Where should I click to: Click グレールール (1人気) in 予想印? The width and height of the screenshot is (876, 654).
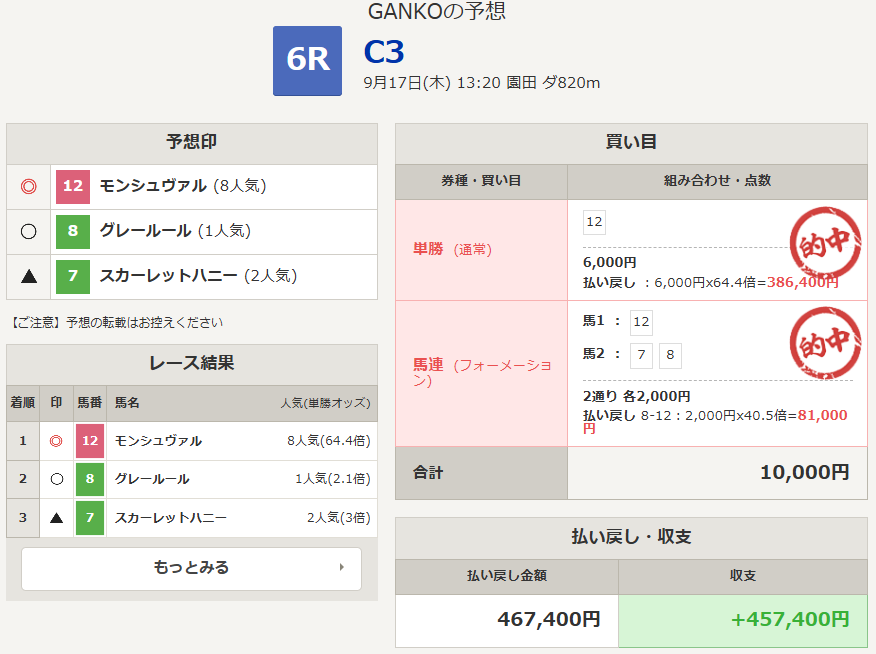click(175, 231)
